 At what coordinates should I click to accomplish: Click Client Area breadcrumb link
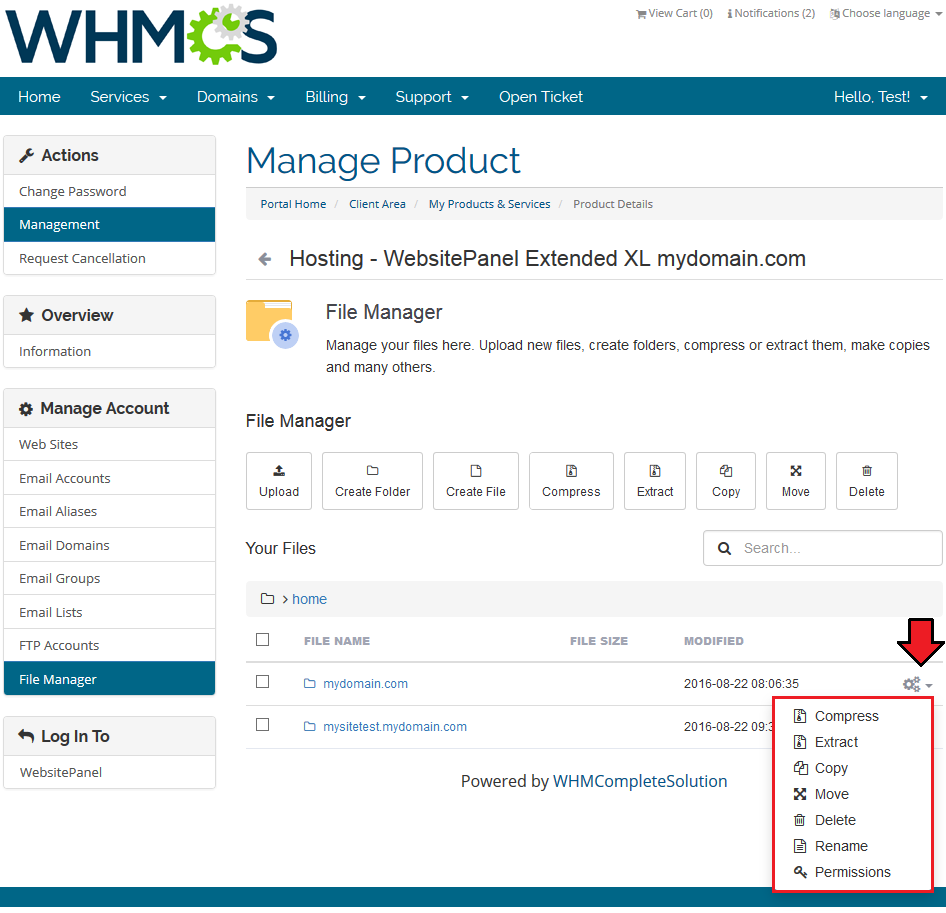[377, 204]
